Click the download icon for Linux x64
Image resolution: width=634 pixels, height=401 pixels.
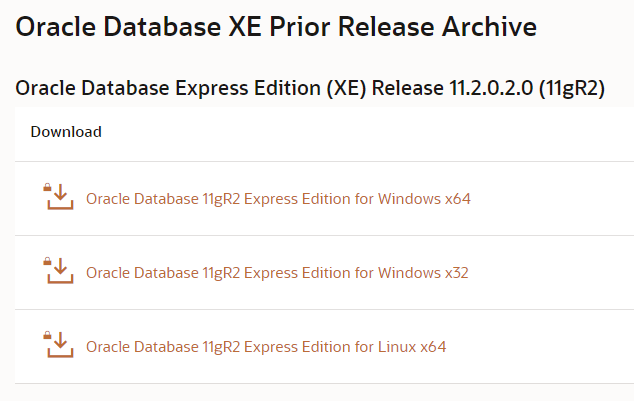(59, 344)
